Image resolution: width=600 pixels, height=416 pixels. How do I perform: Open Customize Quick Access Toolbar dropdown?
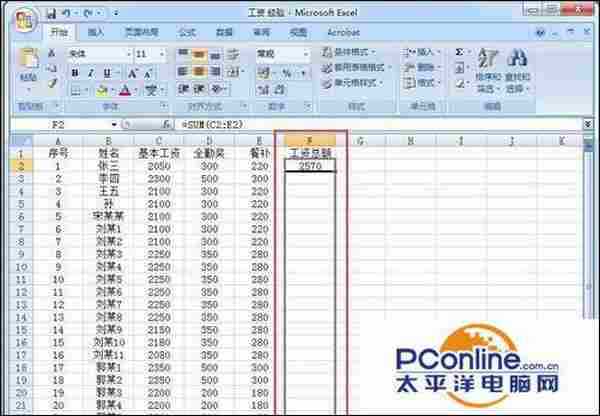click(116, 14)
